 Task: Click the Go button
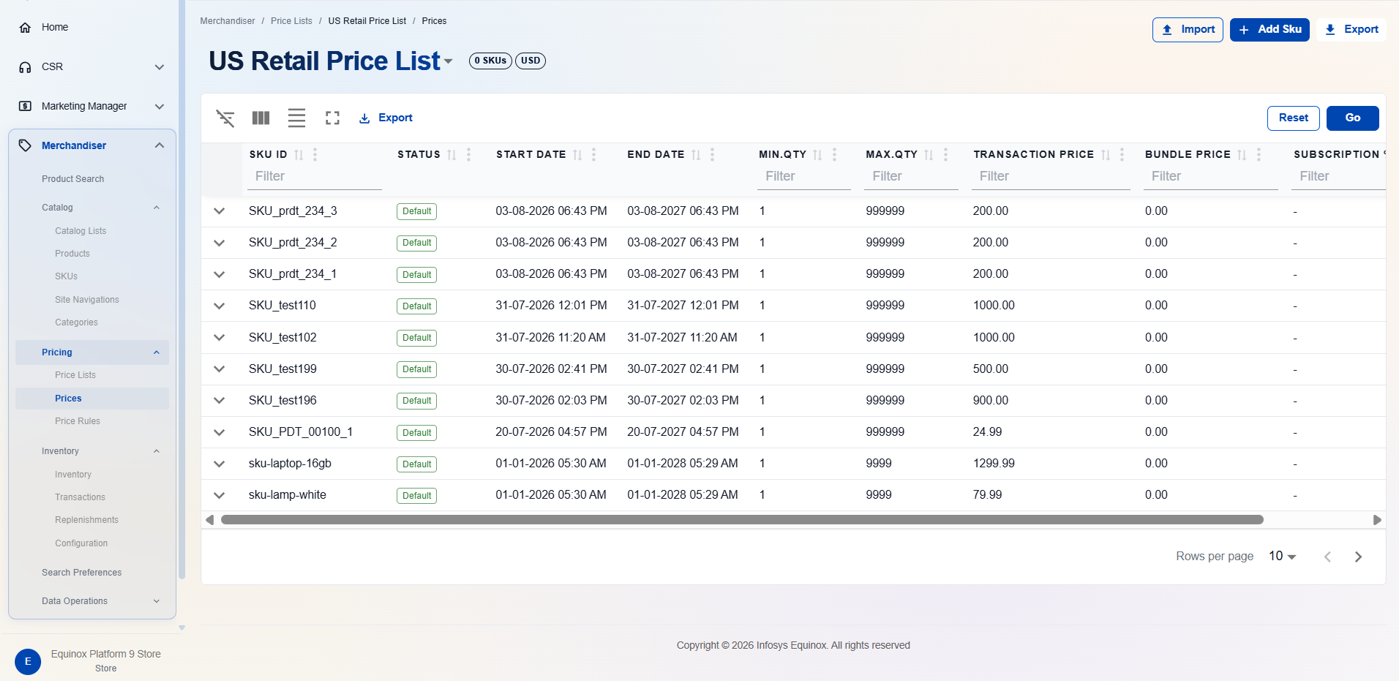[1353, 118]
